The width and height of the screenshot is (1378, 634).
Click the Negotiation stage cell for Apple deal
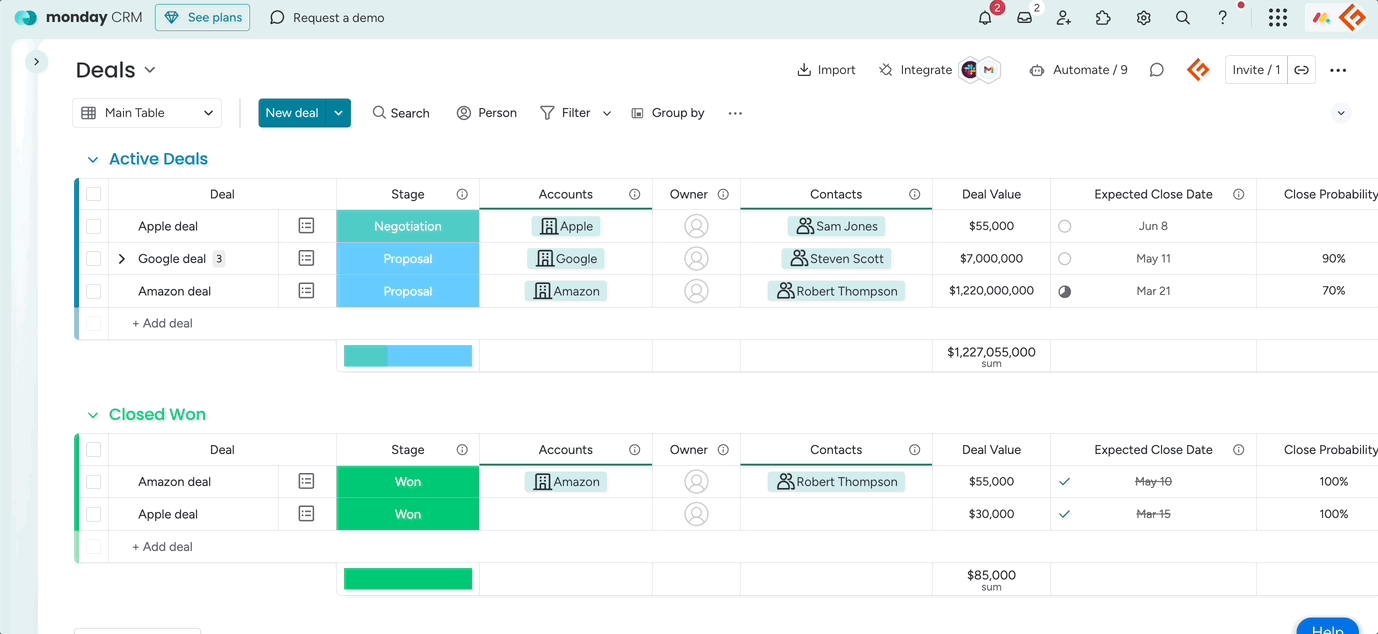408,226
